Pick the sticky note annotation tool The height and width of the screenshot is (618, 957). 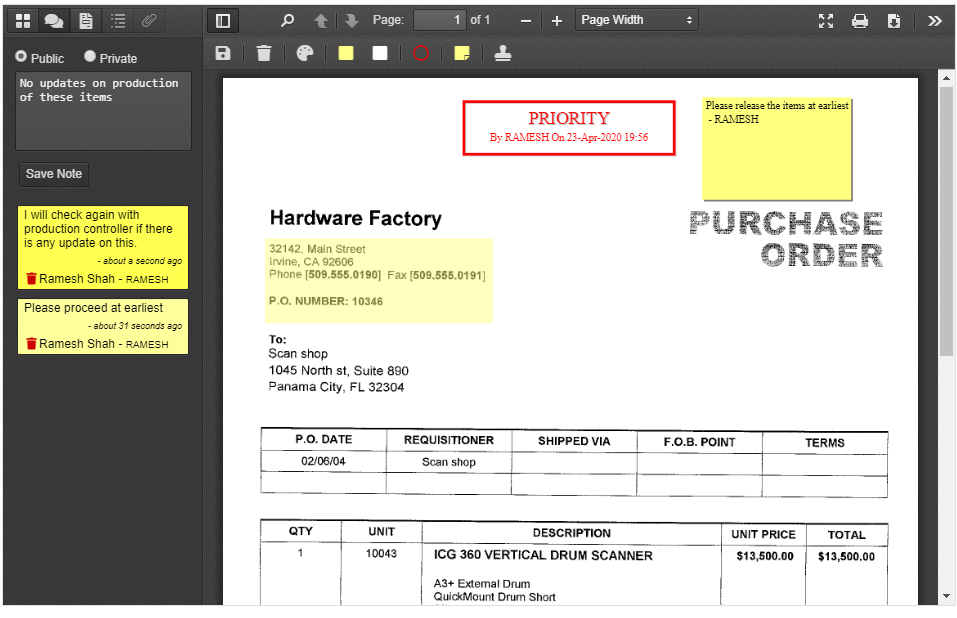(461, 53)
